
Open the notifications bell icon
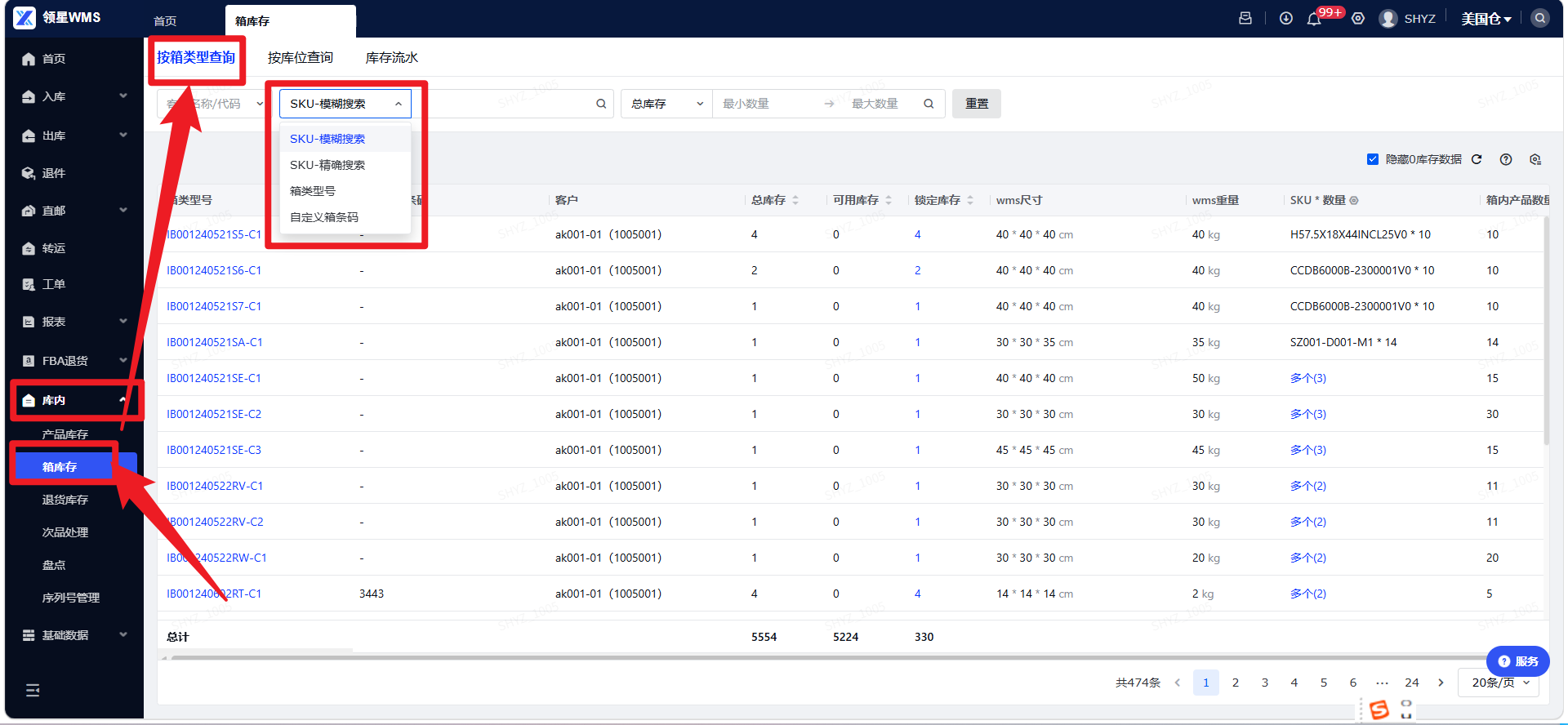[x=1314, y=19]
